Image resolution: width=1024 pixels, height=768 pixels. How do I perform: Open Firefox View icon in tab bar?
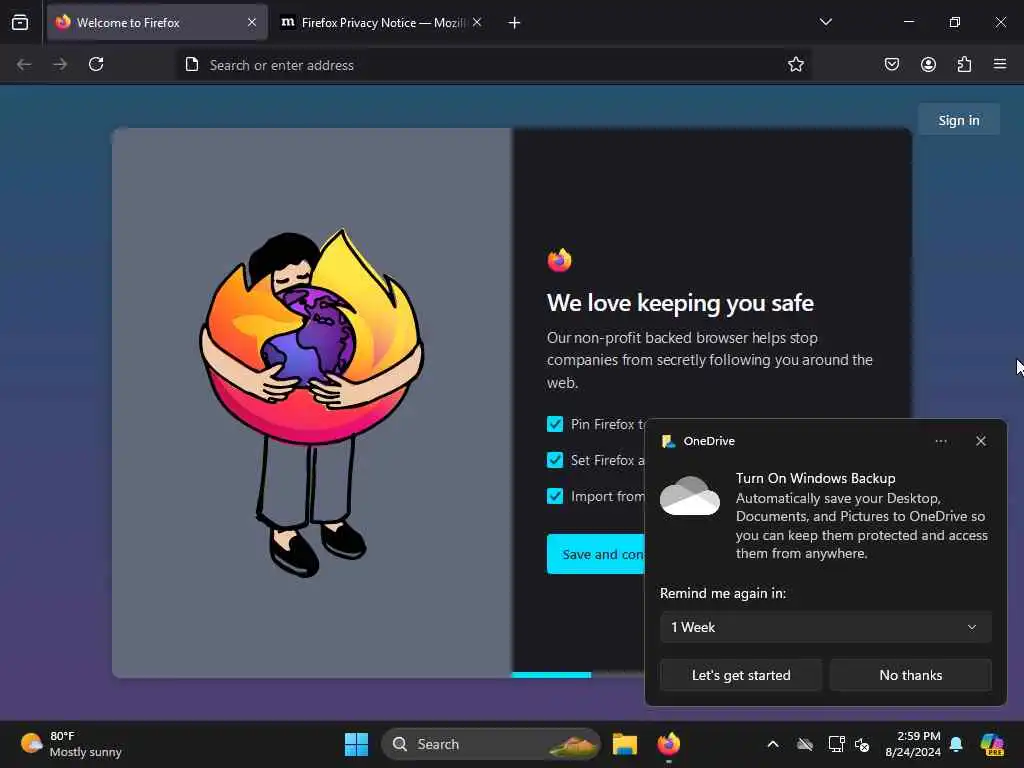click(x=20, y=22)
